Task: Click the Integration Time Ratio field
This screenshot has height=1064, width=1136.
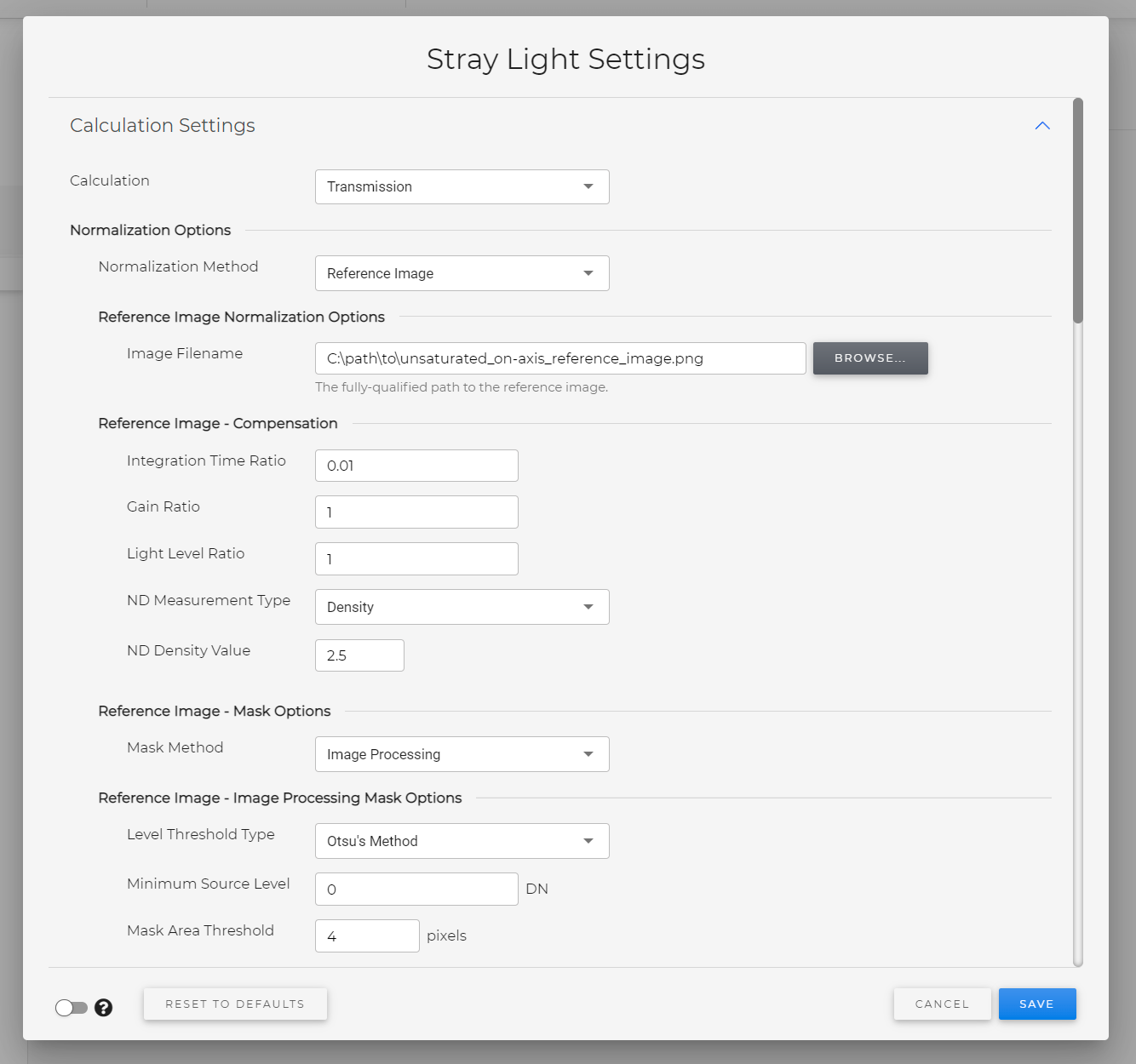Action: (416, 466)
